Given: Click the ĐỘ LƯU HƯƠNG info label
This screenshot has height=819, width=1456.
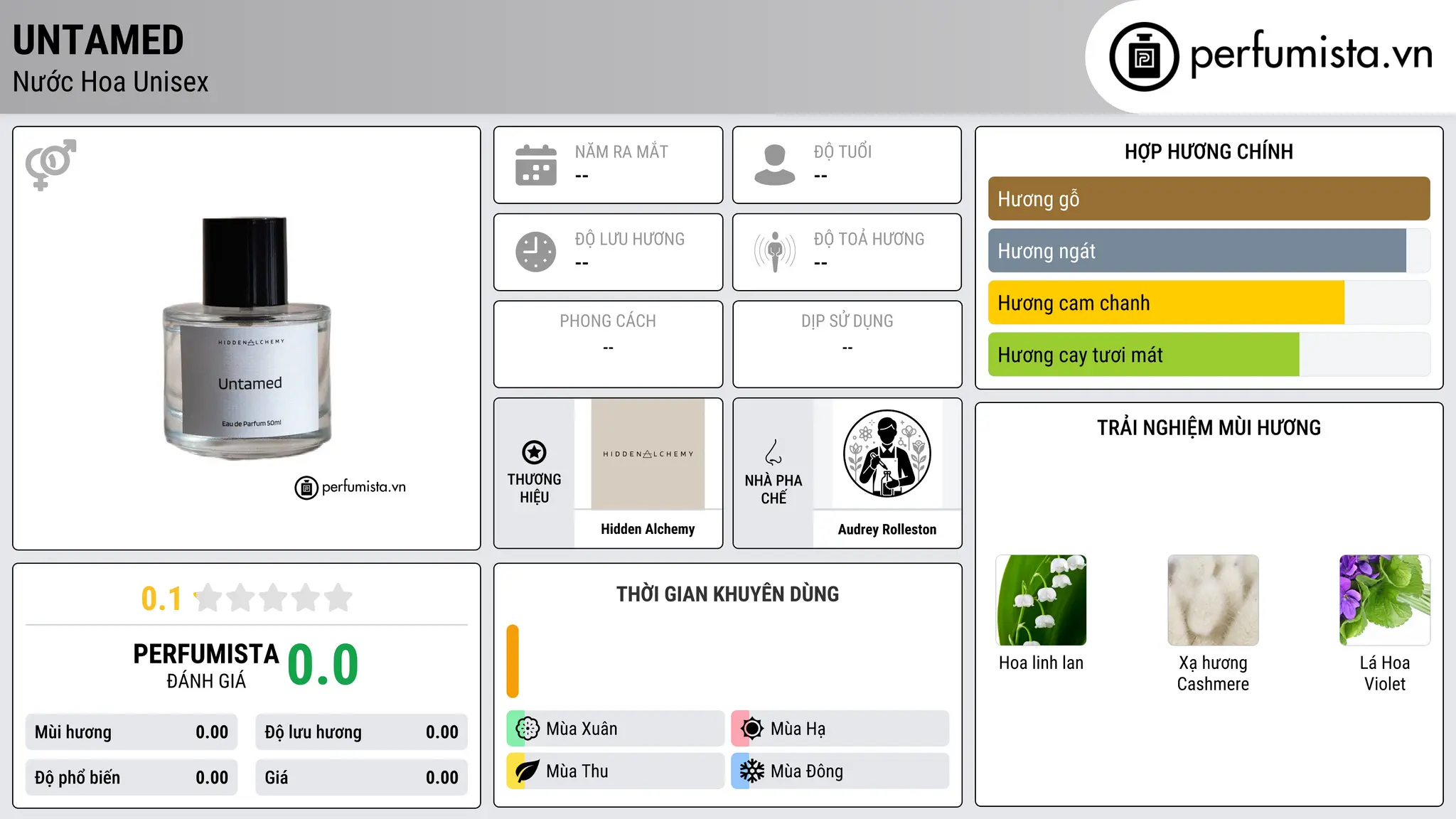Looking at the screenshot, I should 630,239.
